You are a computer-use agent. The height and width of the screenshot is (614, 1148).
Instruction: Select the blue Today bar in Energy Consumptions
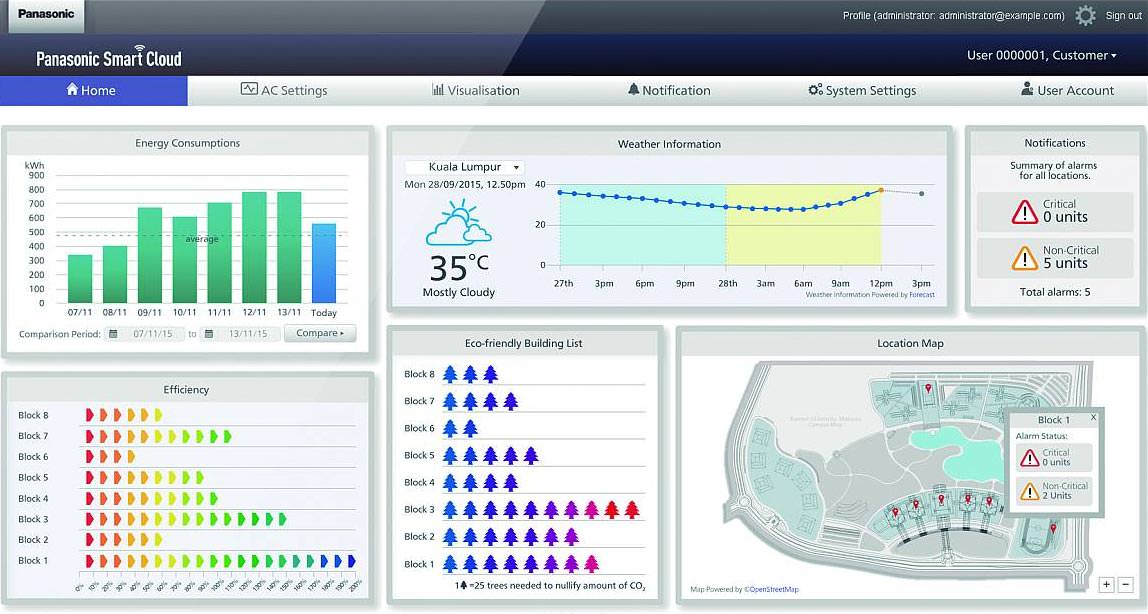pos(324,263)
